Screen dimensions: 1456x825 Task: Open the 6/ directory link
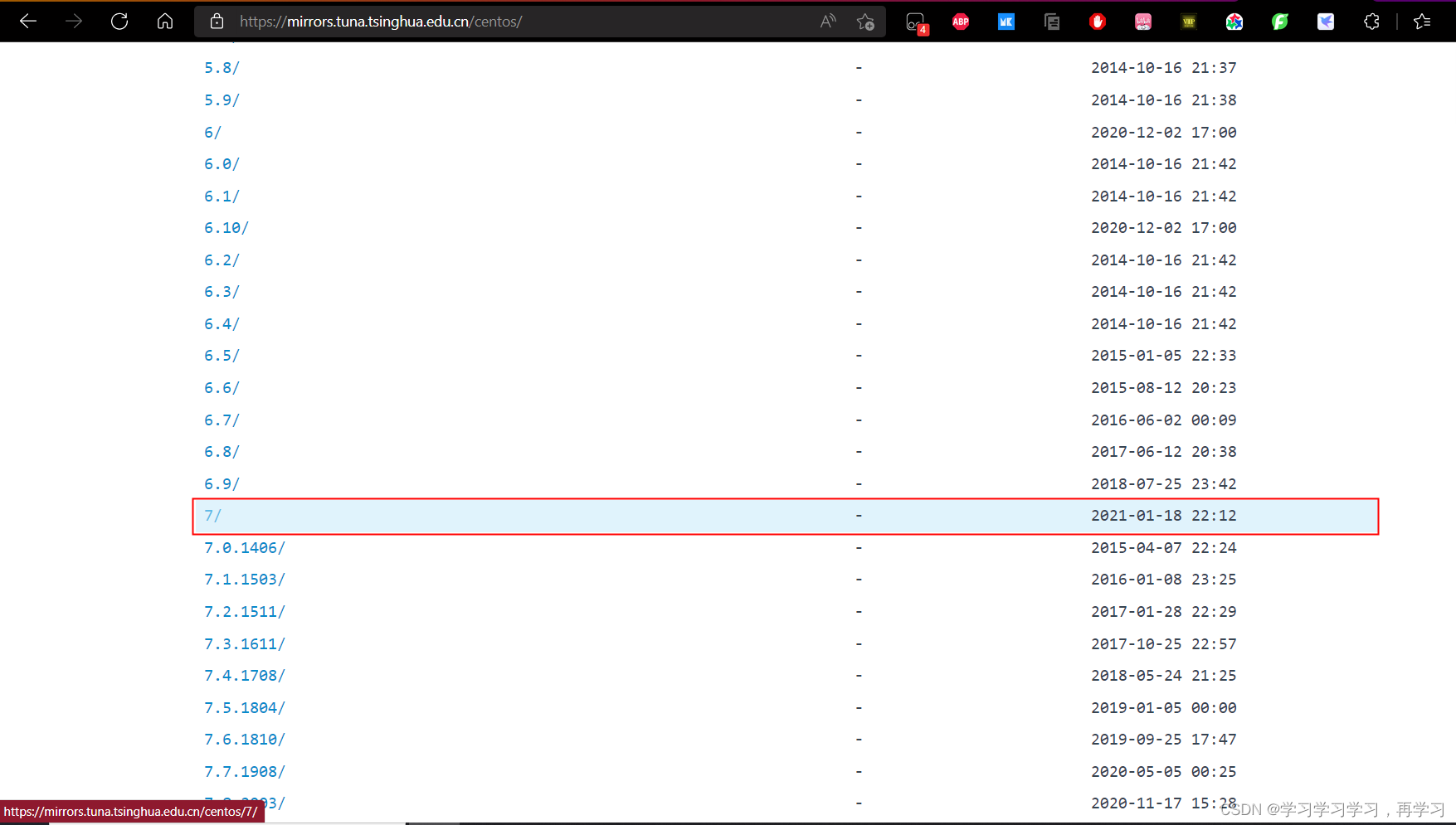(x=212, y=133)
